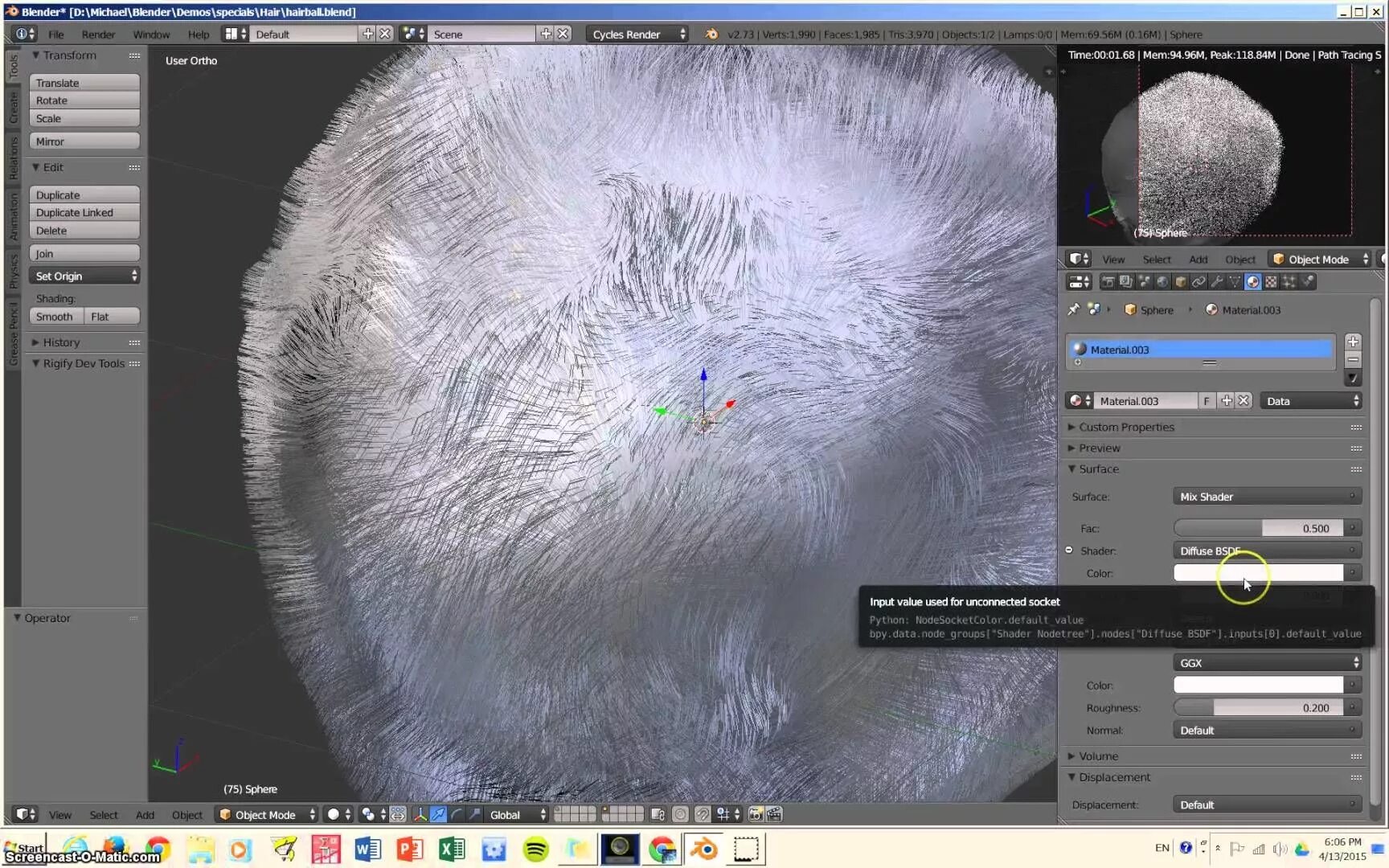The height and width of the screenshot is (868, 1389).
Task: Open the main viewport Add menu
Action: 145,815
